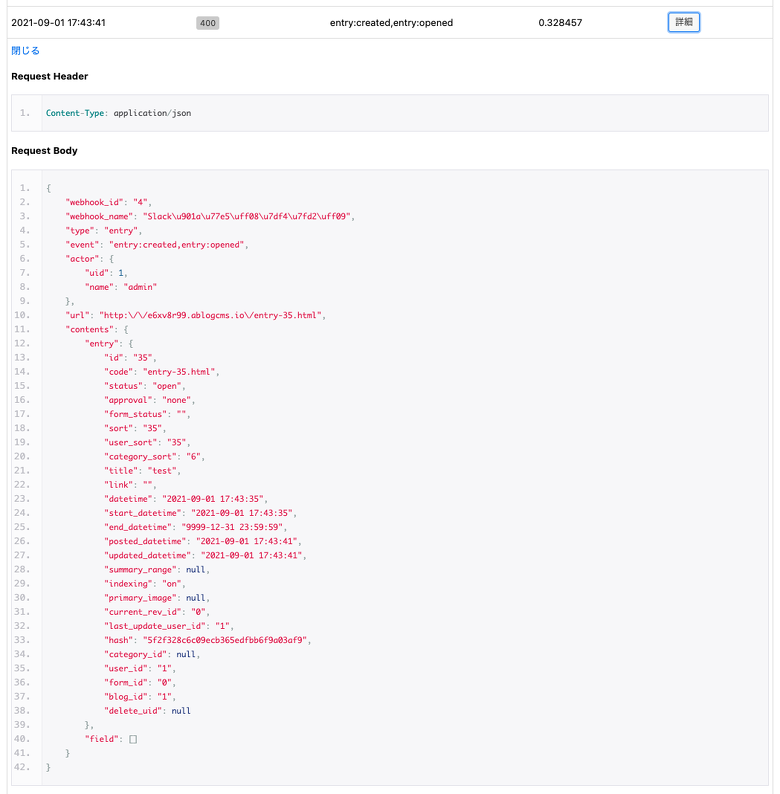This screenshot has width=780, height=794.
Task: Click the hash value line
Action: 207,640
